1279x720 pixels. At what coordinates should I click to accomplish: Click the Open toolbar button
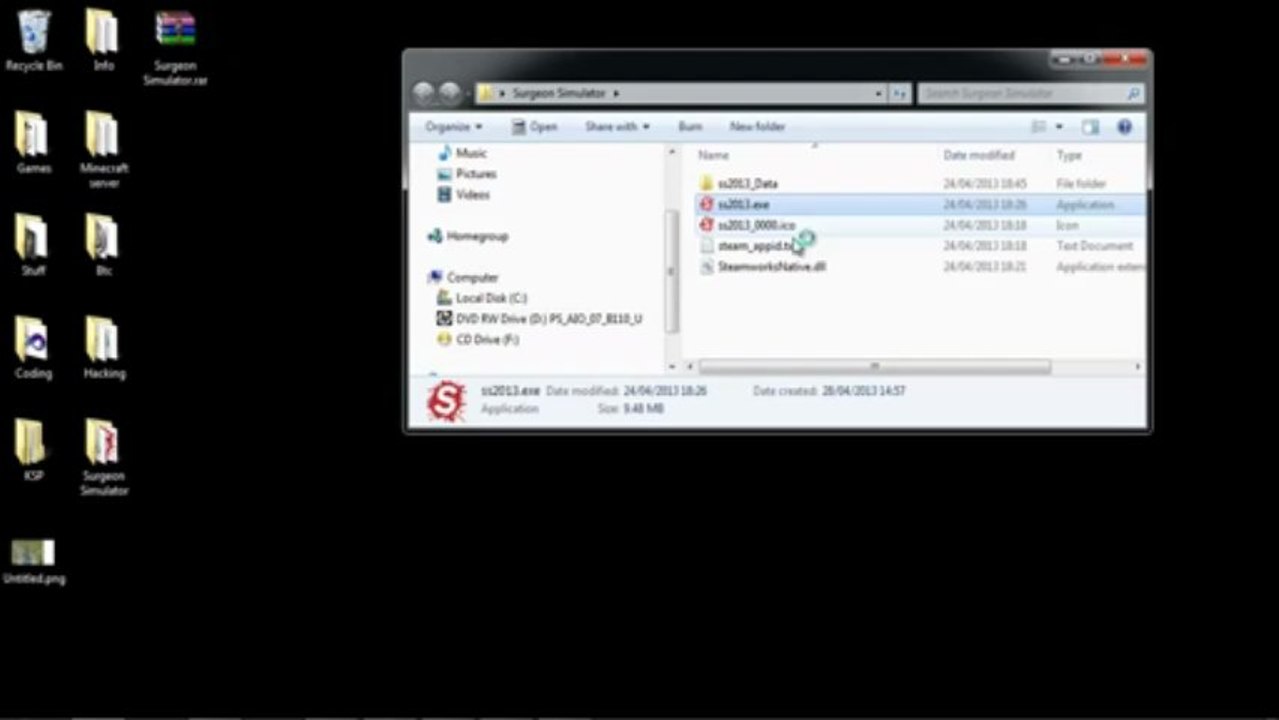[534, 127]
